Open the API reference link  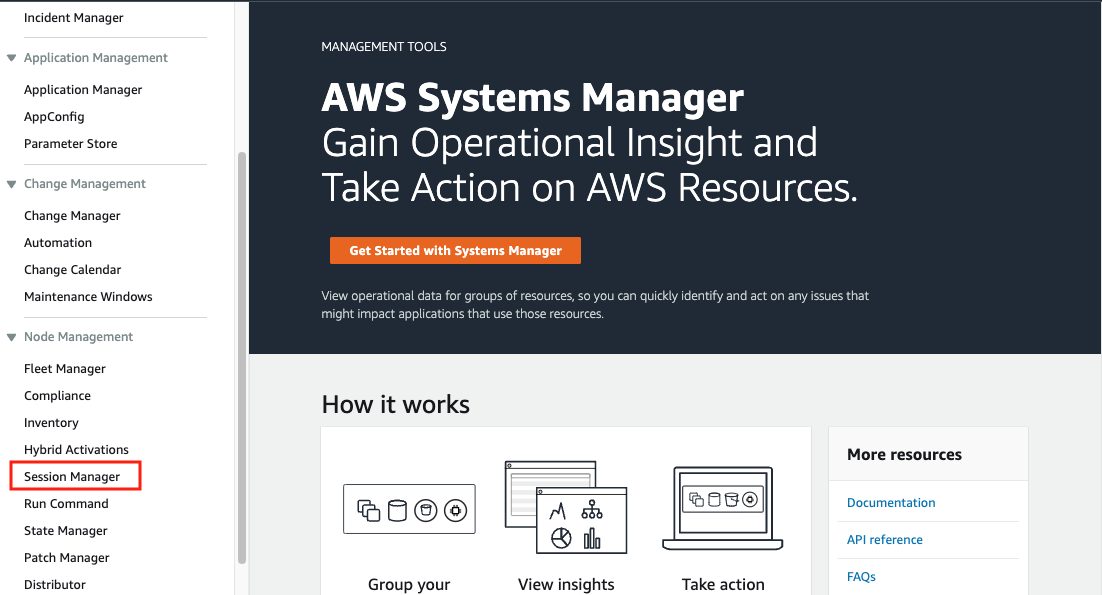(x=884, y=540)
